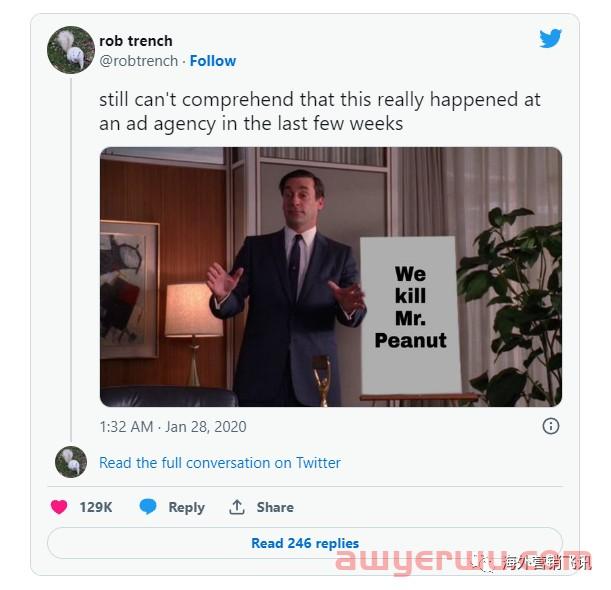
Task: Click the "Share" text label
Action: pos(275,507)
